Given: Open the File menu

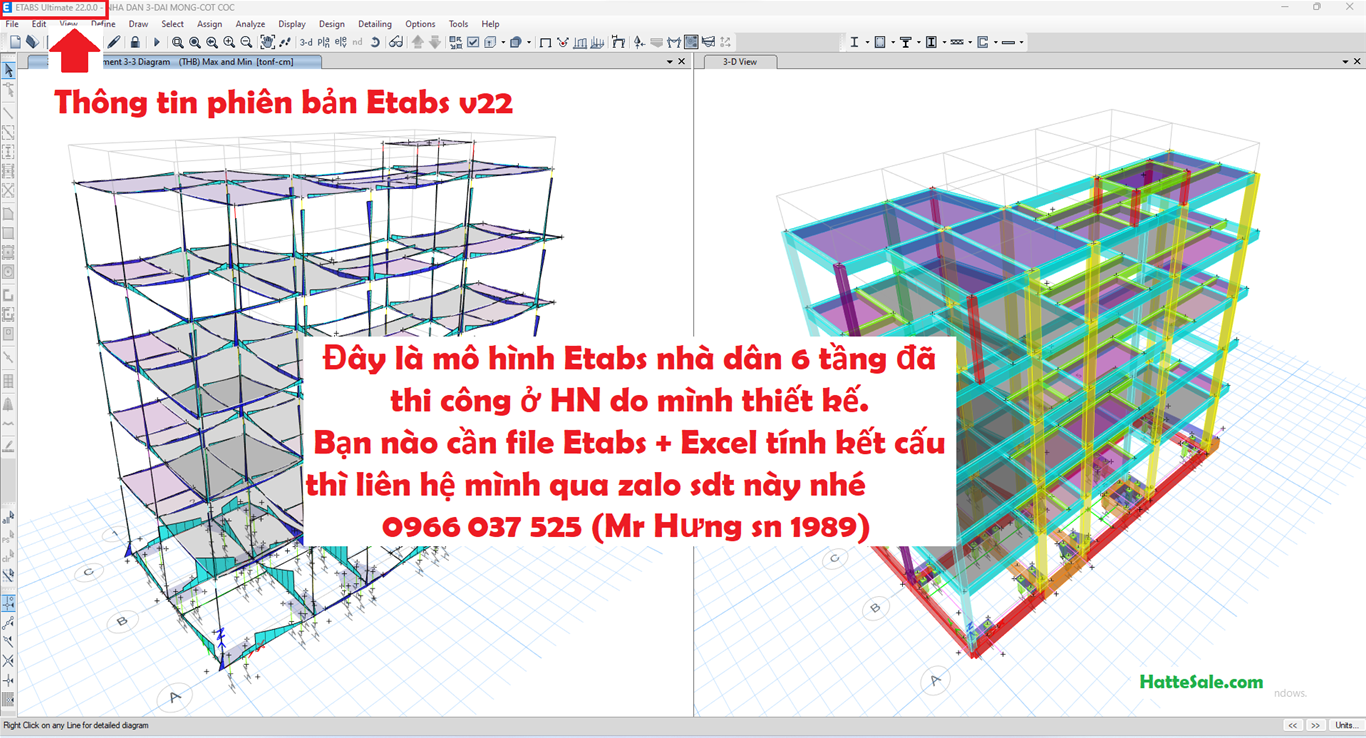Looking at the screenshot, I should pos(12,24).
